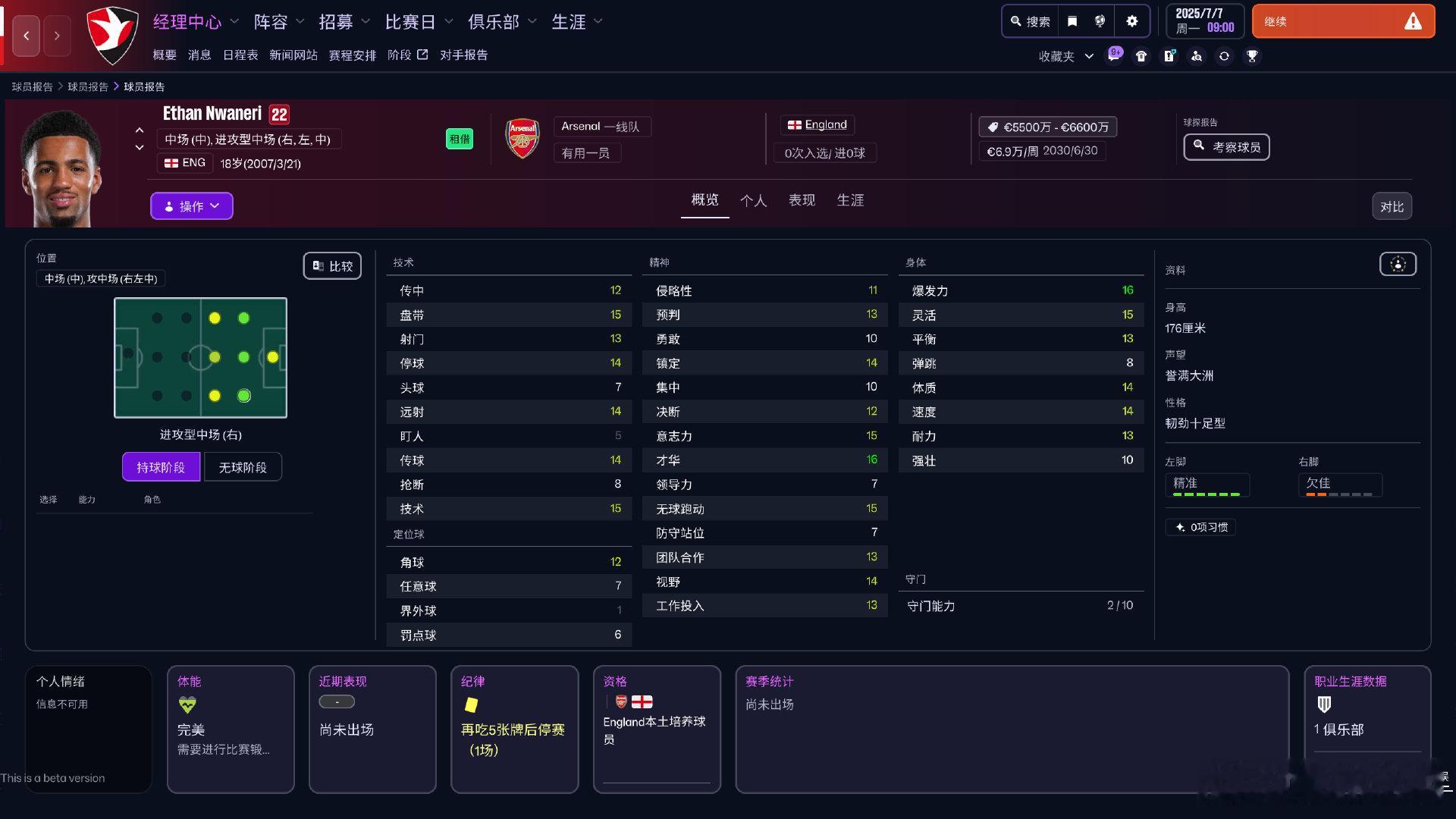This screenshot has width=1456, height=819.
Task: Click the scouting search person icon
Action: [1197, 56]
